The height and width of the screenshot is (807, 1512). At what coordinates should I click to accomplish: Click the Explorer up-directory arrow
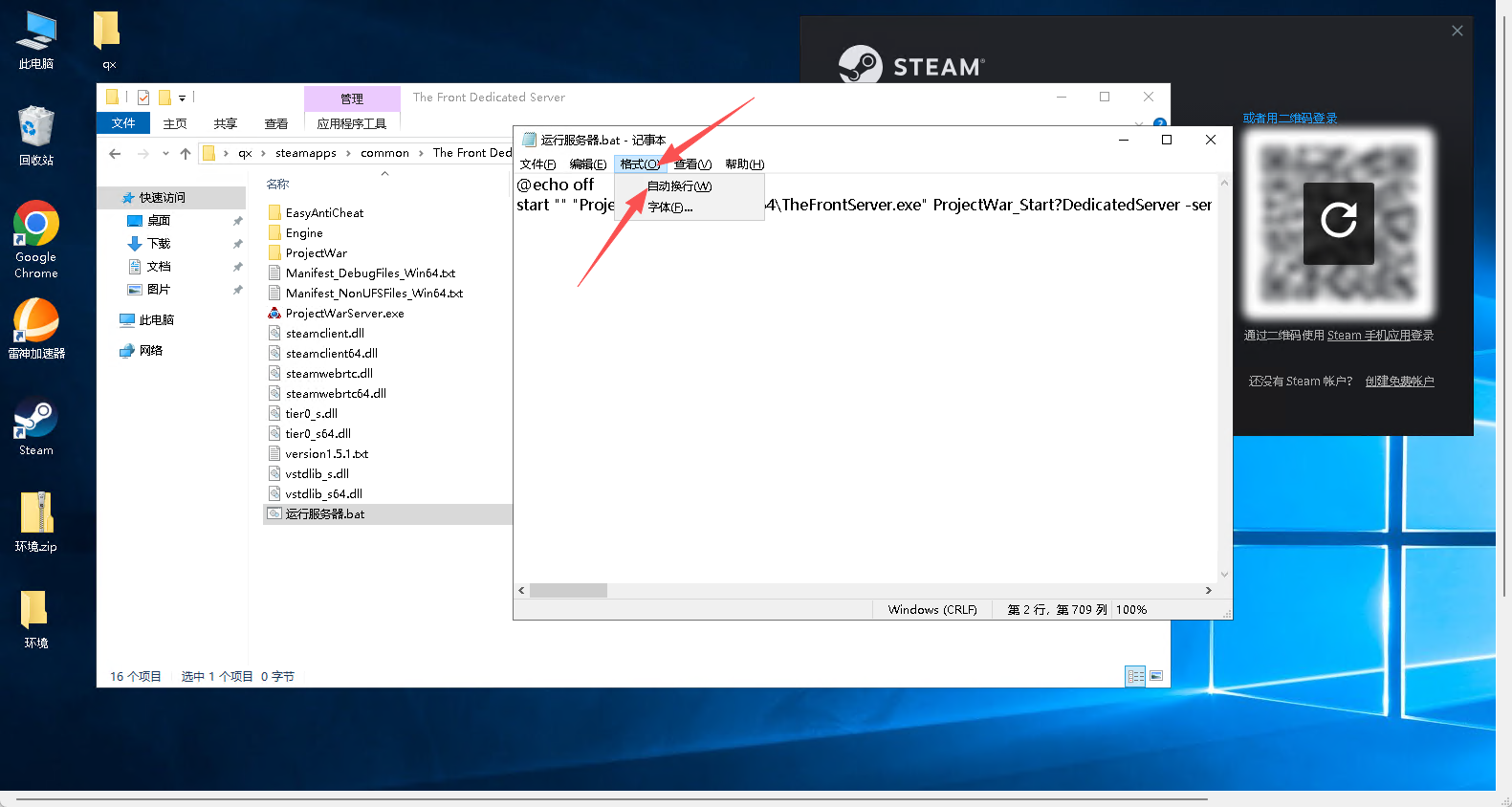click(186, 153)
